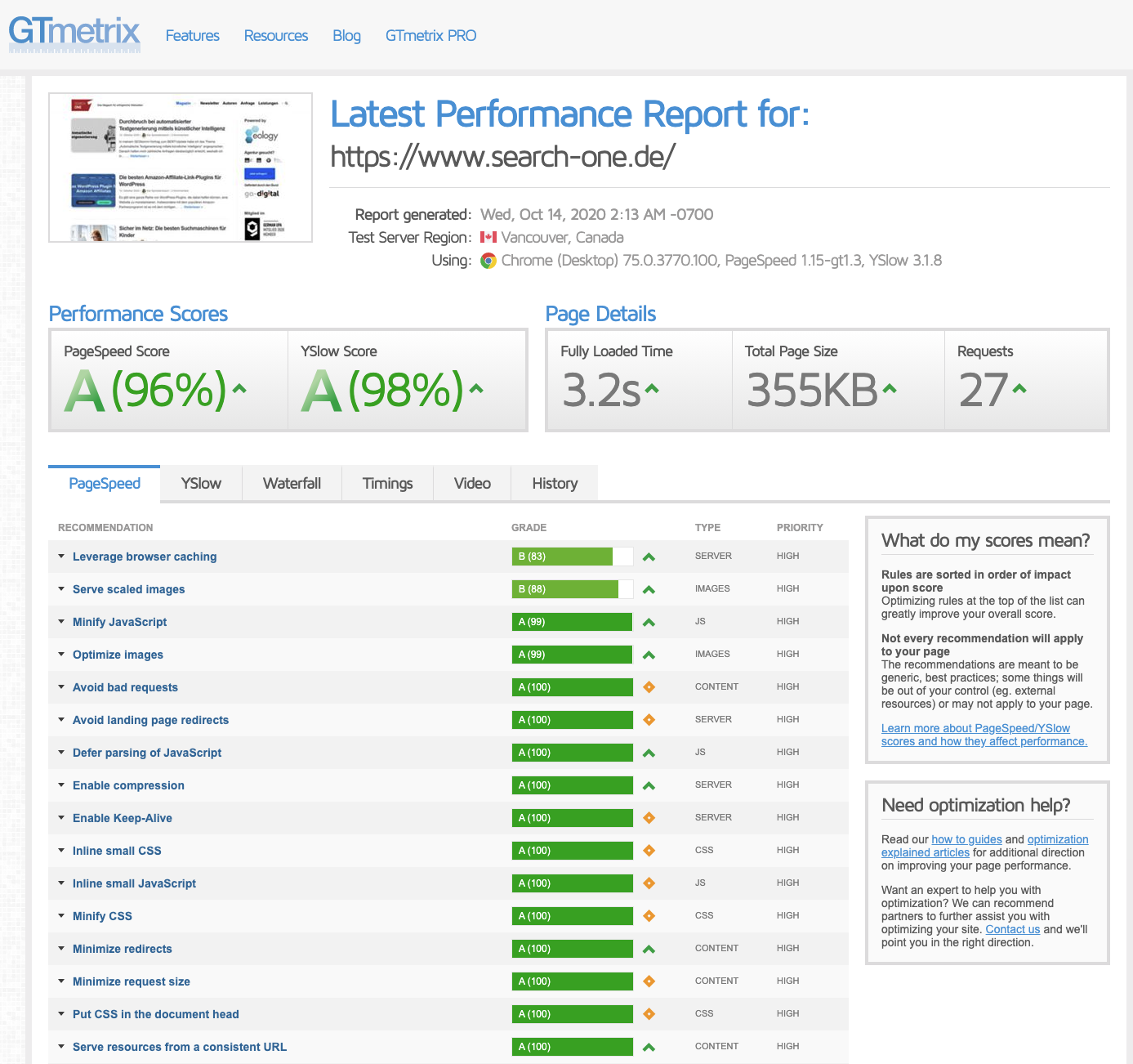Switch to the Timings tab
Image resolution: width=1133 pixels, height=1064 pixels.
click(387, 483)
